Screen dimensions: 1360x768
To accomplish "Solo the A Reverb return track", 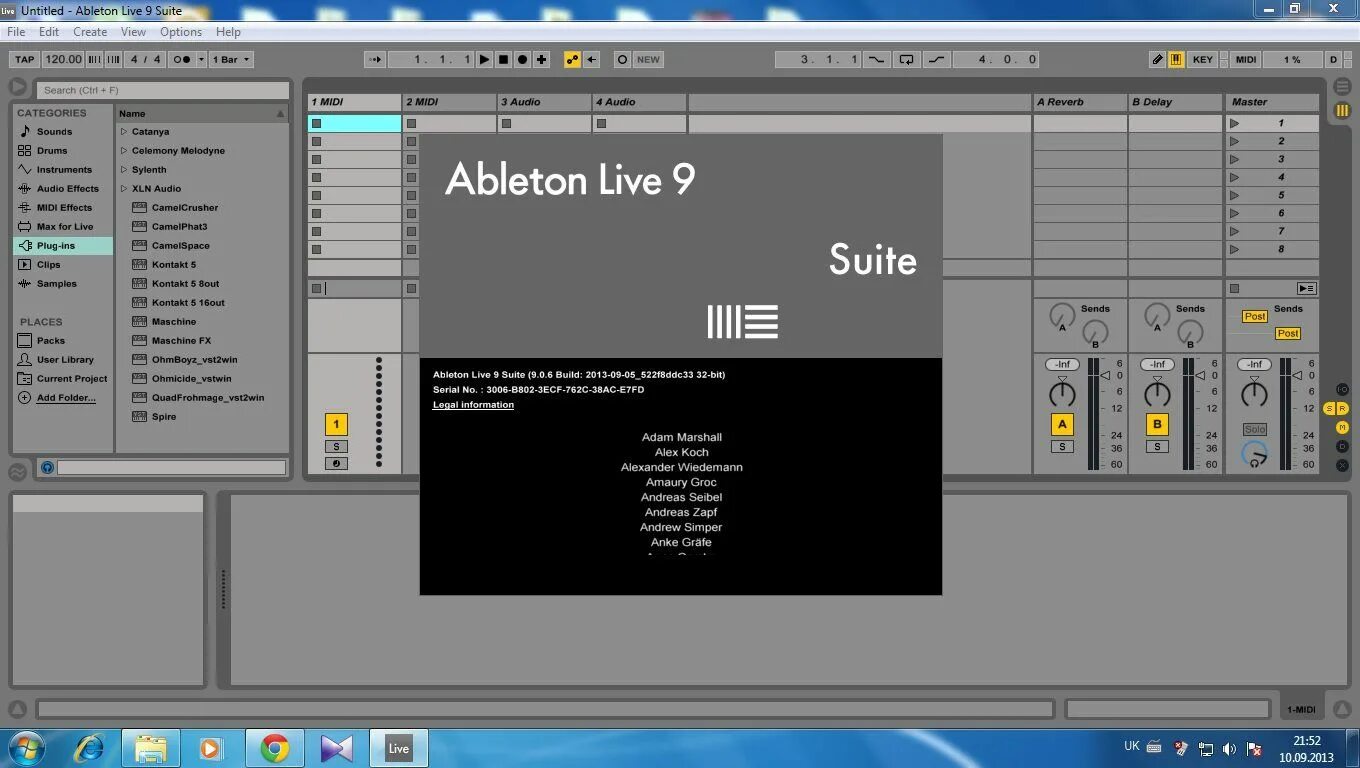I will tap(1062, 447).
